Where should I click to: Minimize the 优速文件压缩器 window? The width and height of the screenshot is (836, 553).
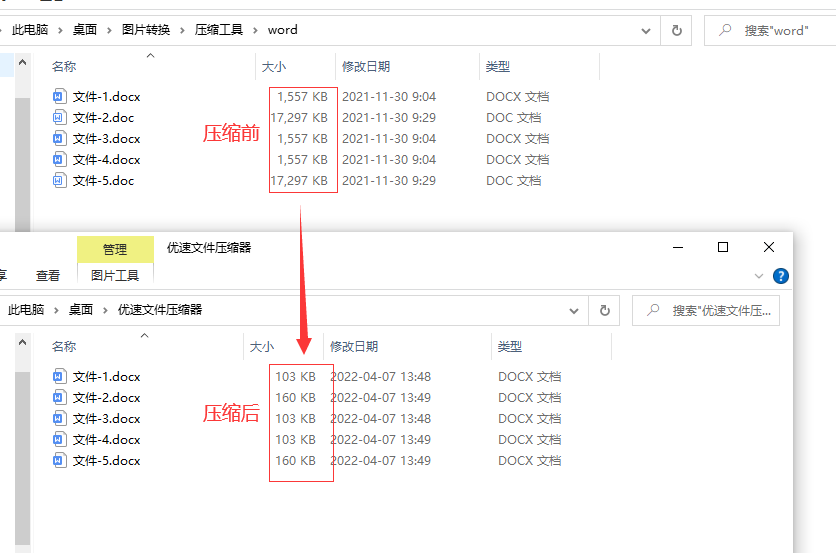click(x=678, y=247)
